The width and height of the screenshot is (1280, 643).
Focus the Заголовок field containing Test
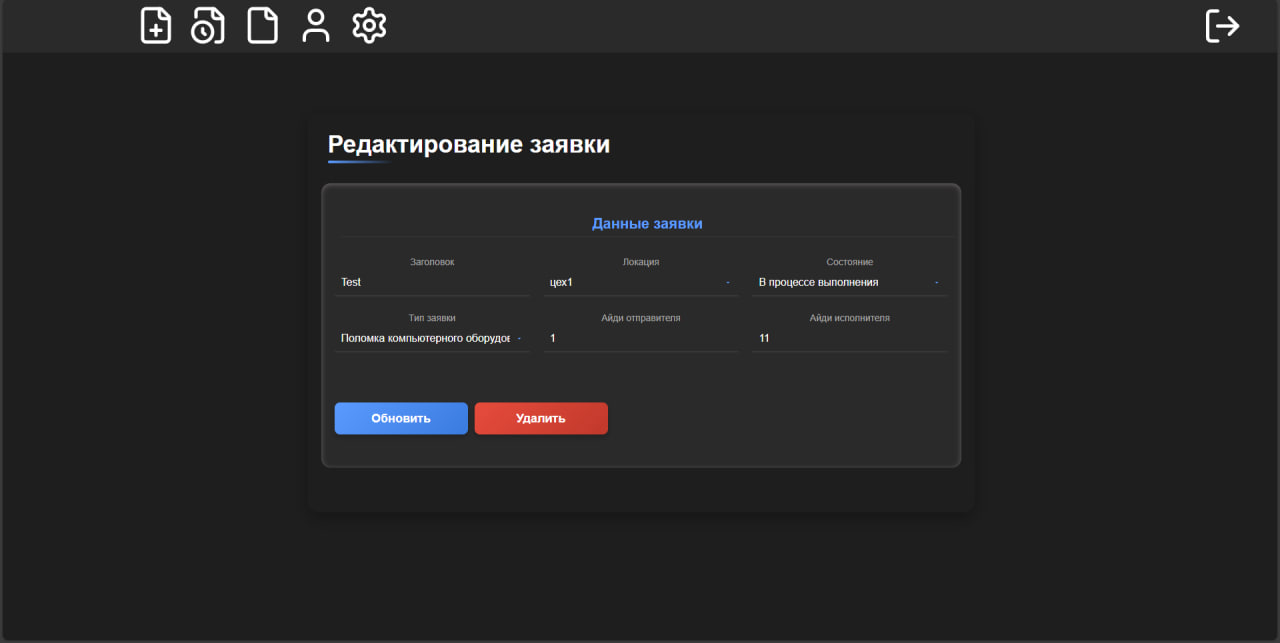[x=432, y=283]
